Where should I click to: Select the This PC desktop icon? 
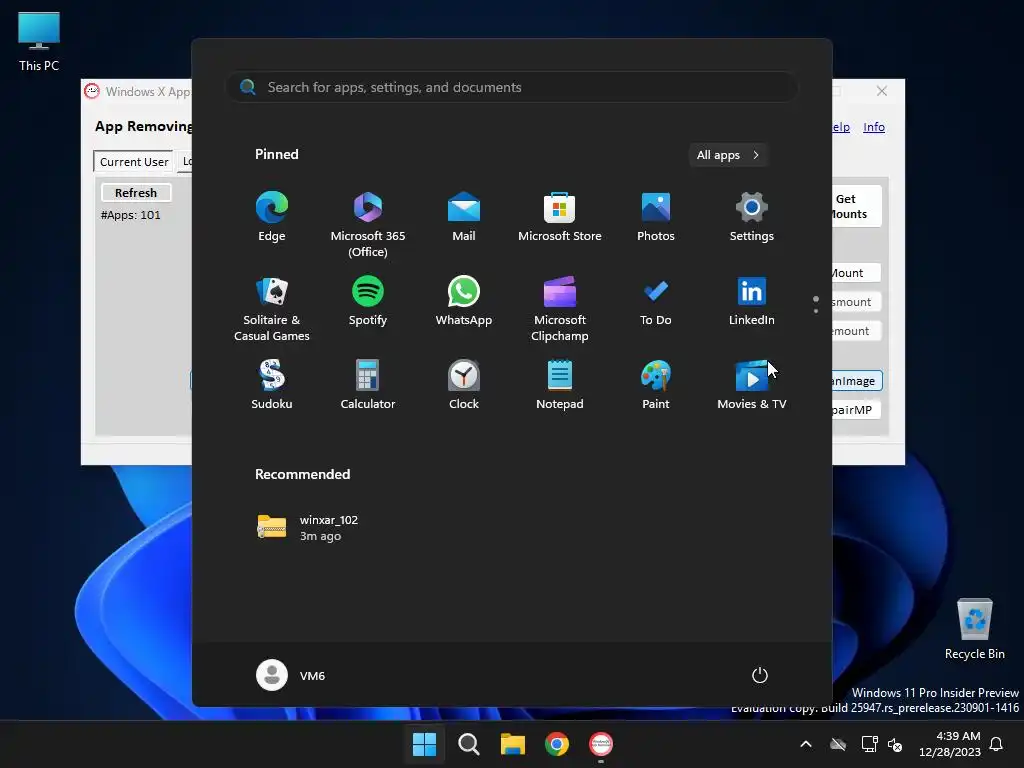pos(39,42)
